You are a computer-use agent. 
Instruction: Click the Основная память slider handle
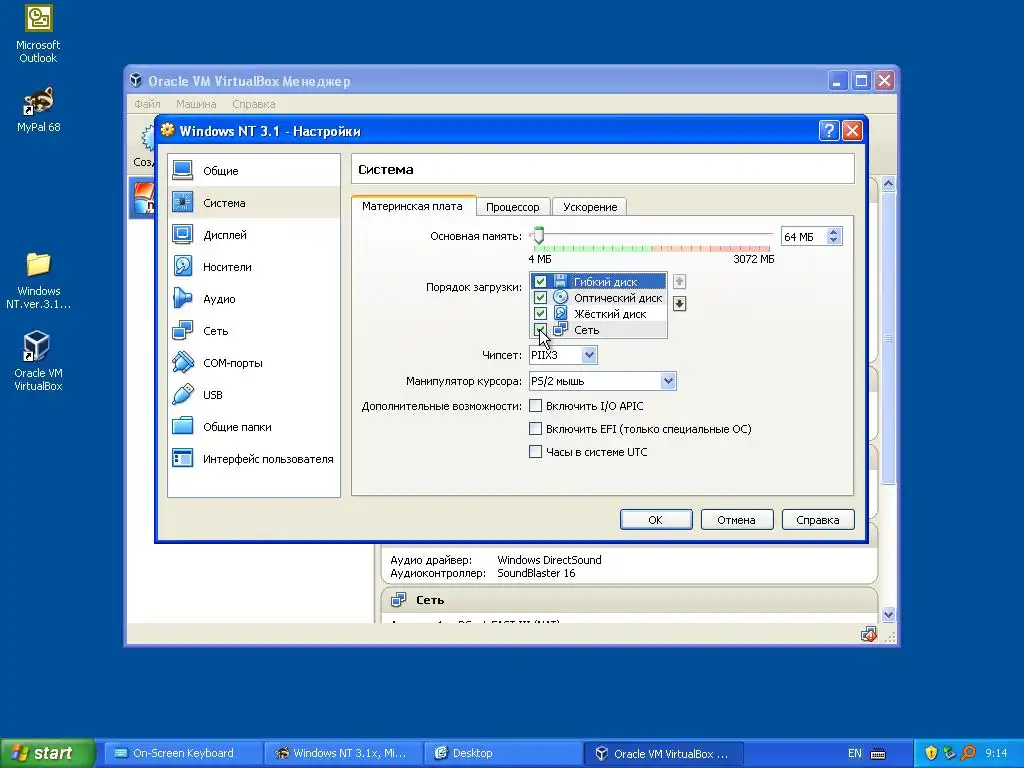538,235
